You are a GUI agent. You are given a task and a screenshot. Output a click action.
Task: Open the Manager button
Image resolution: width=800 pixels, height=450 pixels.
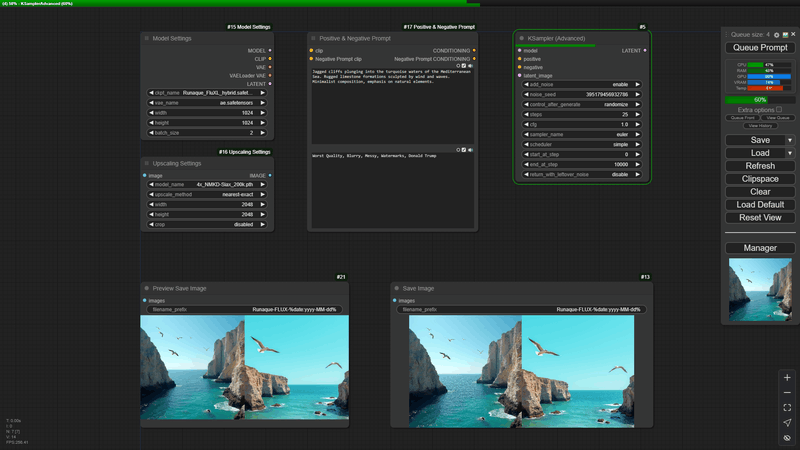click(x=760, y=248)
